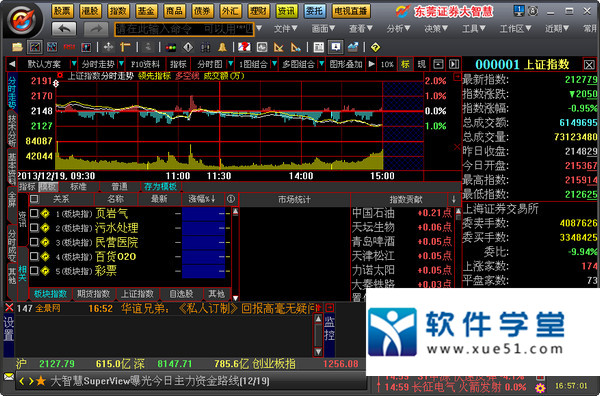Check the 页岩气 row checkbox
This screenshot has width=600, height=396.
click(34, 213)
